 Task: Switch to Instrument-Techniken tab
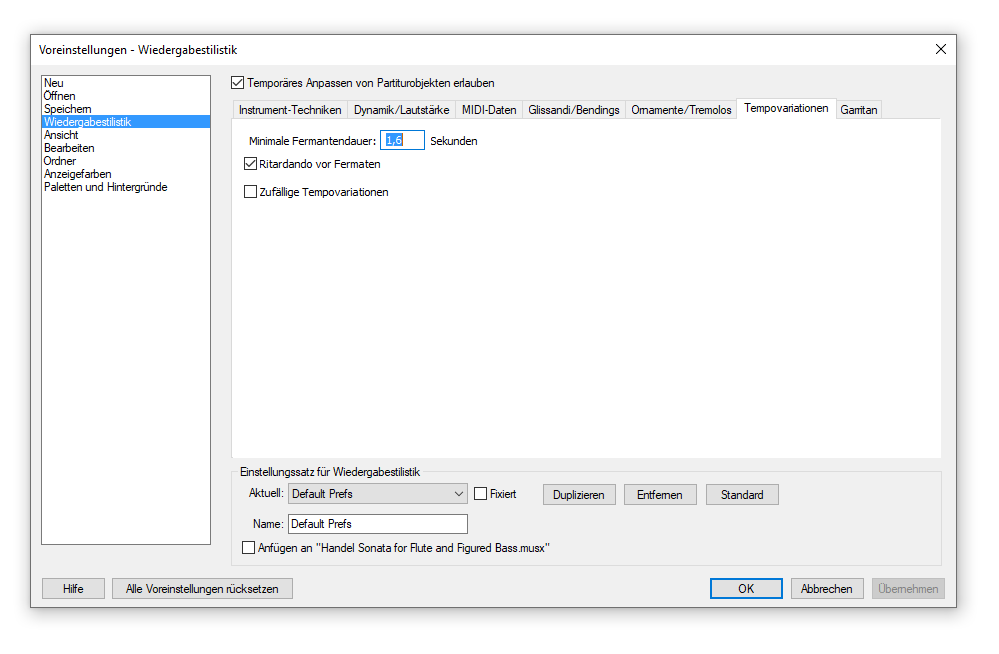click(290, 110)
